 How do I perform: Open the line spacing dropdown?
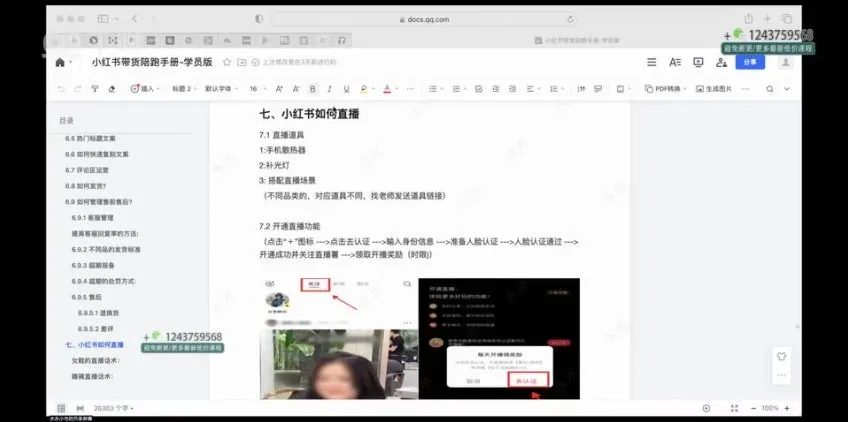(x=556, y=89)
